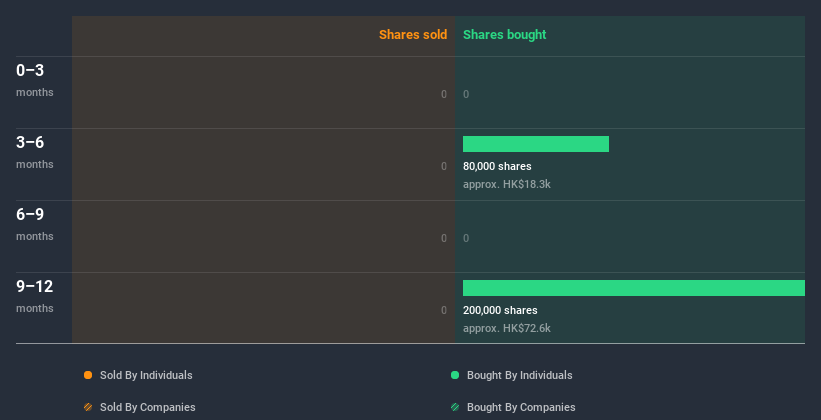Select the Sold By Companies legend label
The height and width of the screenshot is (420, 821).
(148, 407)
